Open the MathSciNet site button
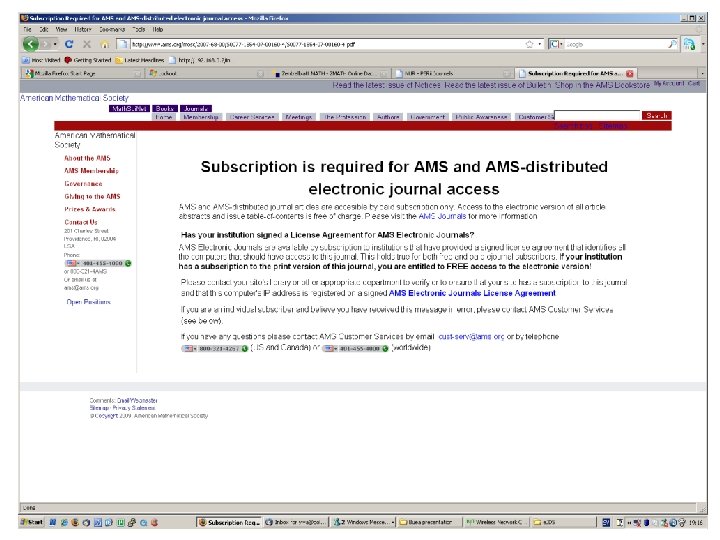Screen dimensions: 720x540 tap(129, 108)
